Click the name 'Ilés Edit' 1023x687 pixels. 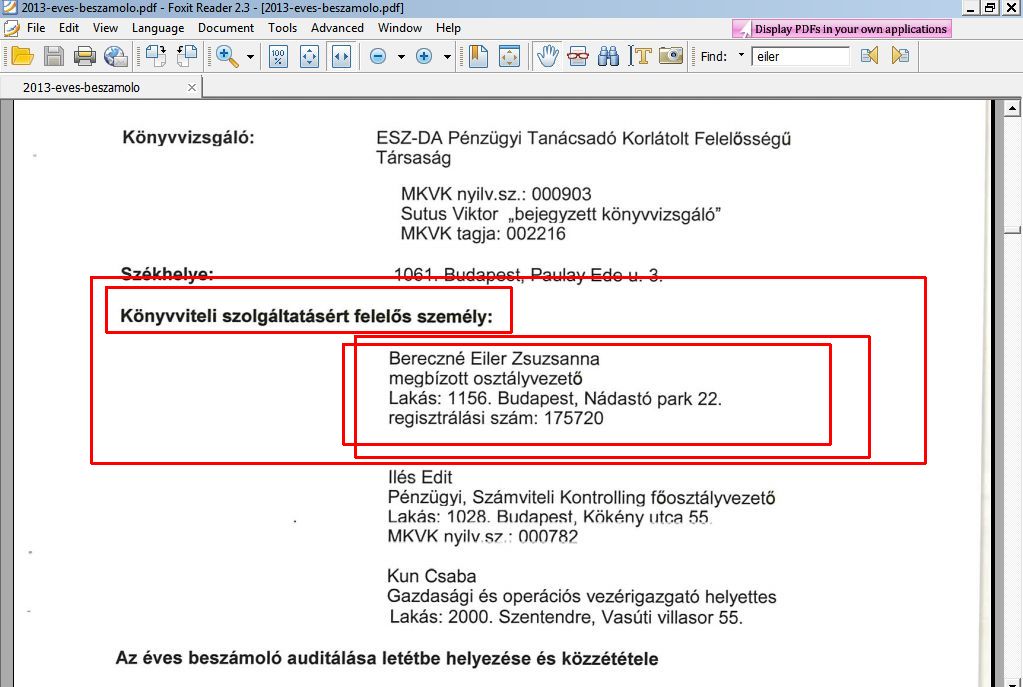coord(420,478)
